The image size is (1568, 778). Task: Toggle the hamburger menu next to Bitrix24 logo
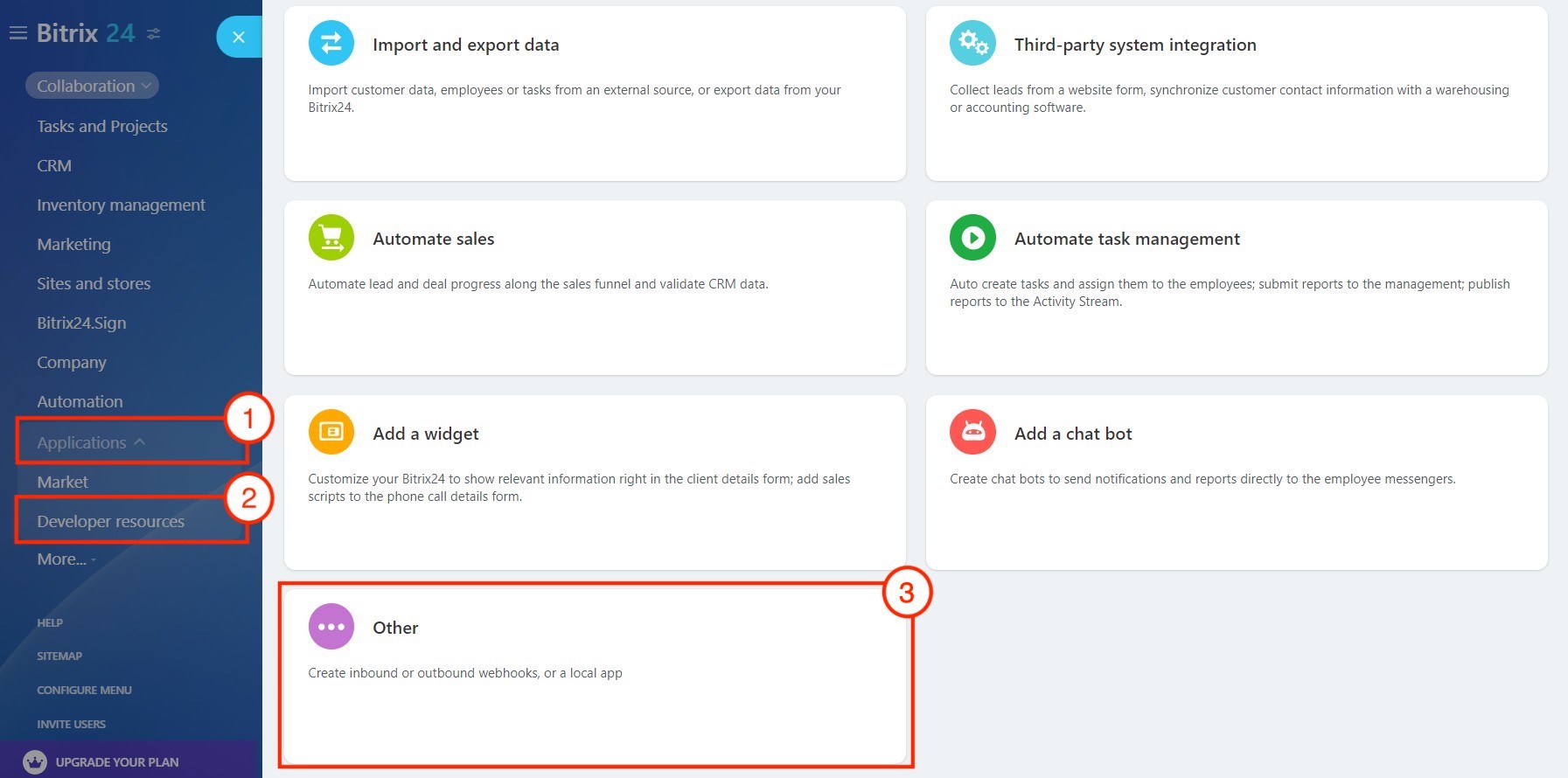(17, 33)
